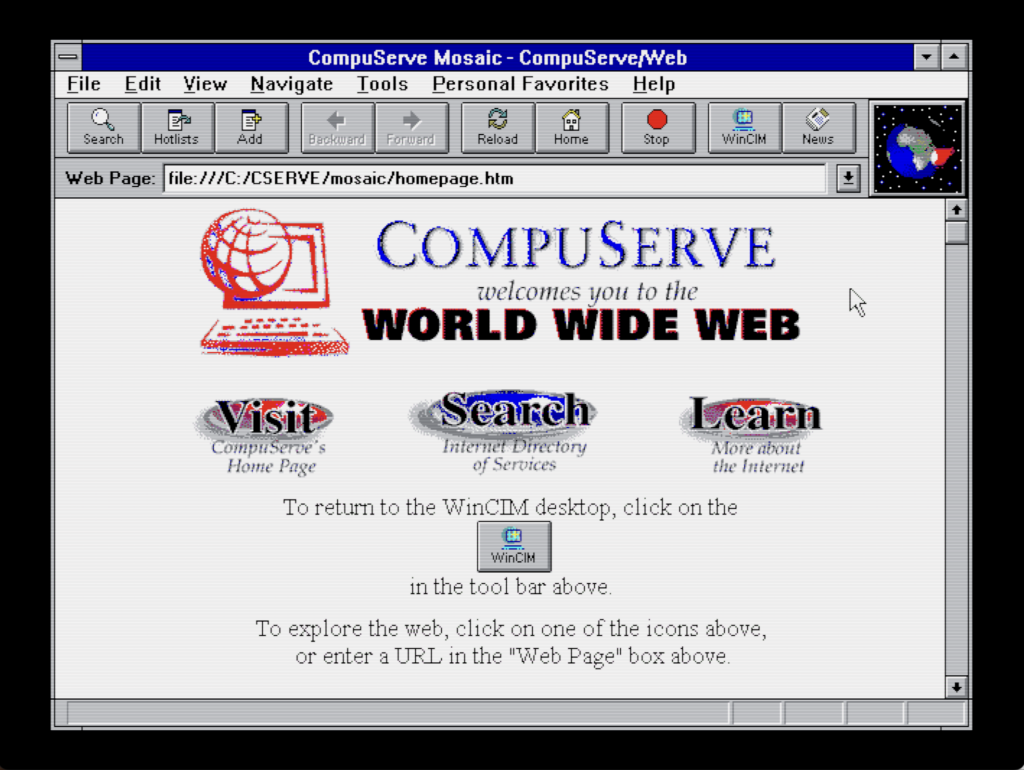Open the Edit menu
1024x770 pixels.
(142, 84)
